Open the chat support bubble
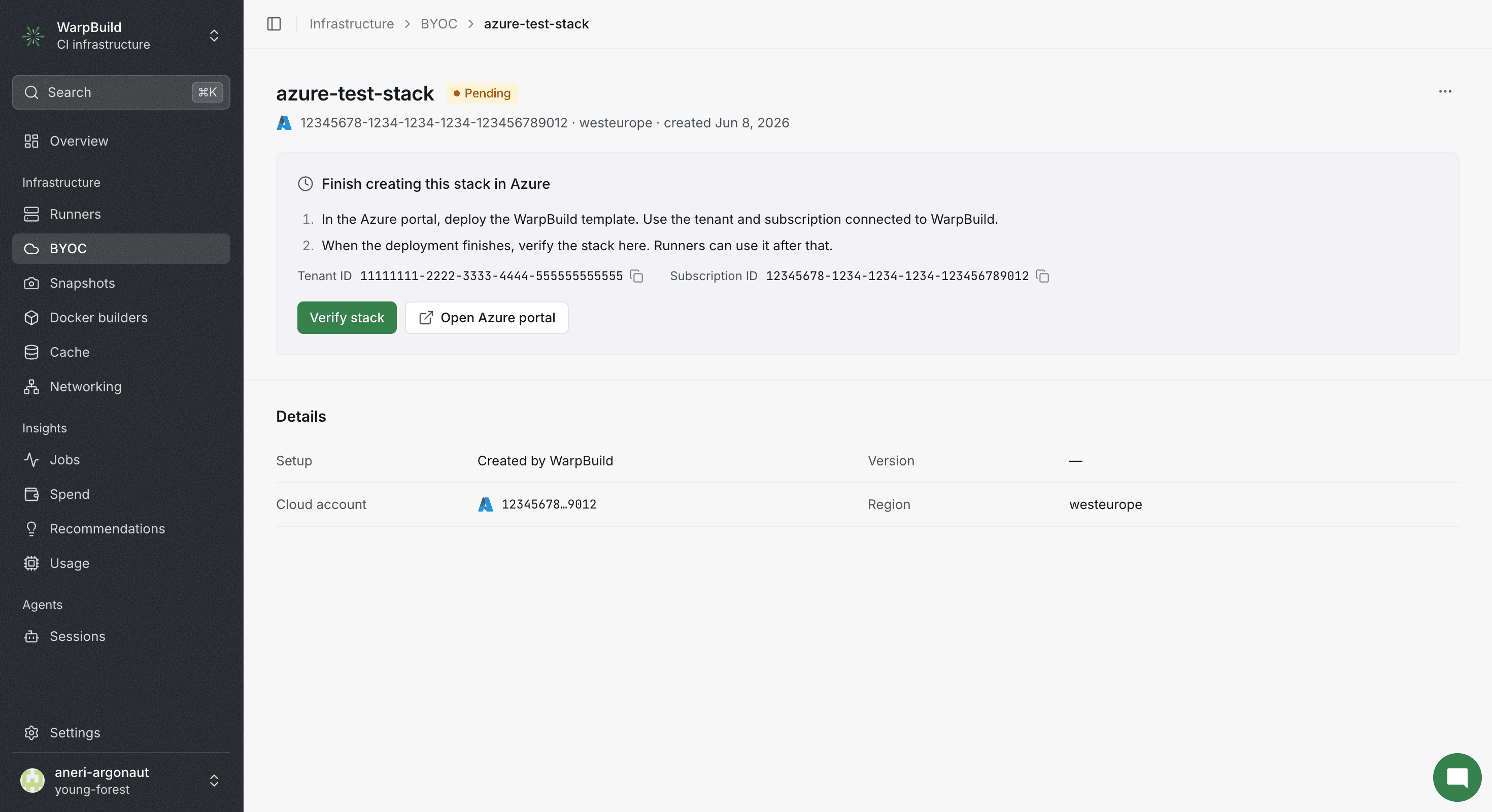Image resolution: width=1492 pixels, height=812 pixels. coord(1456,777)
